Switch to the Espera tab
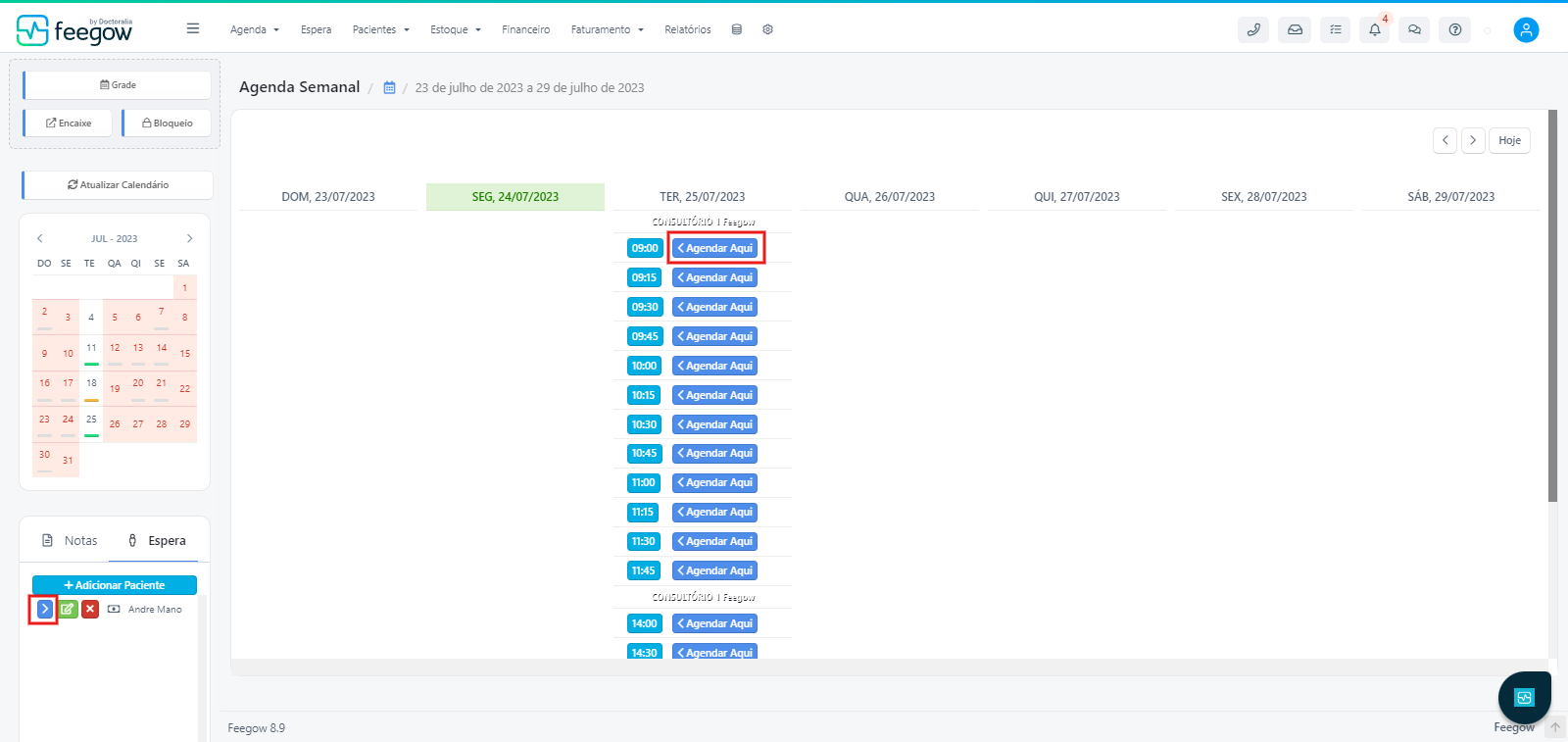Viewport: 1568px width, 742px height. click(x=157, y=540)
